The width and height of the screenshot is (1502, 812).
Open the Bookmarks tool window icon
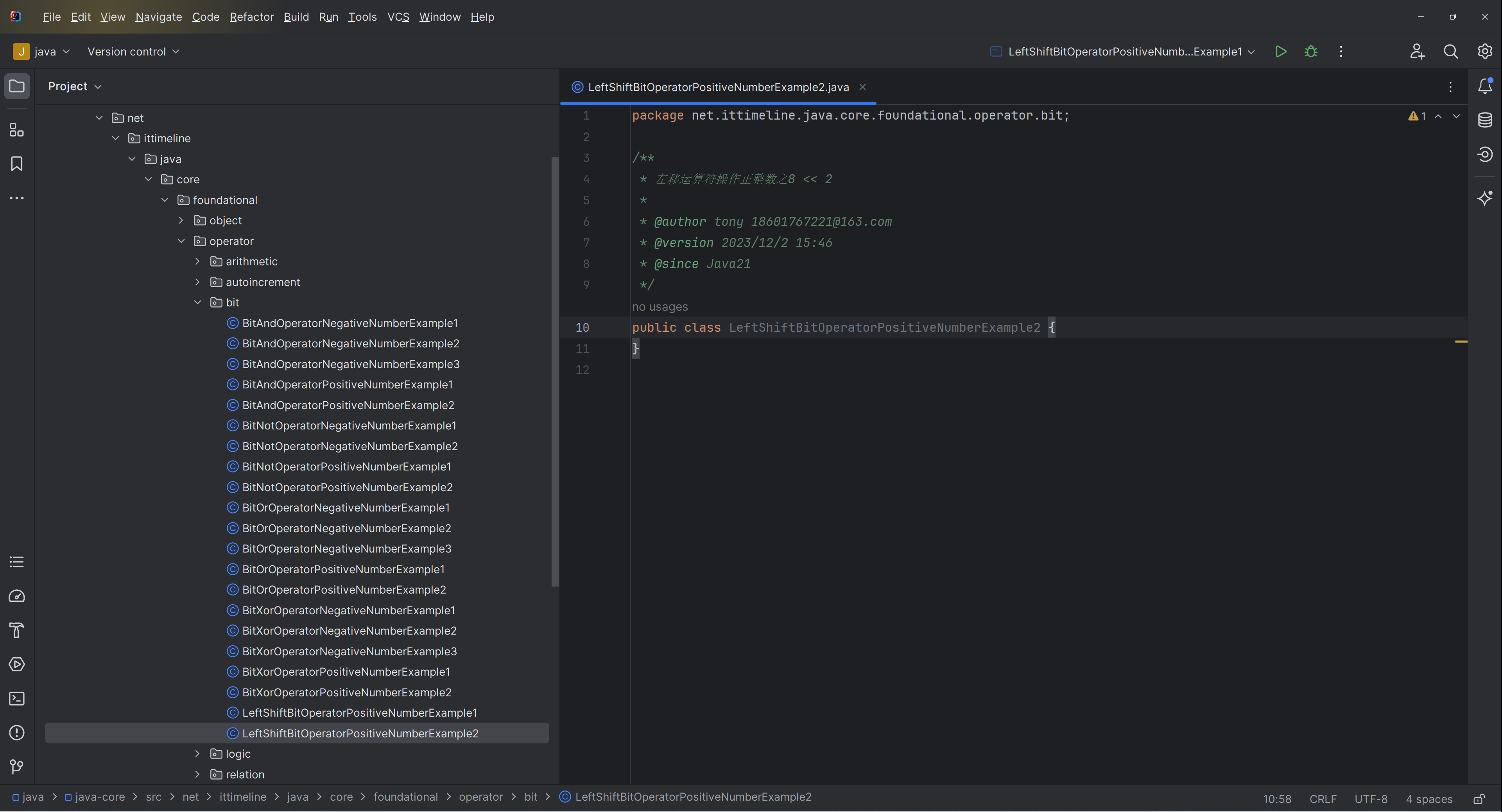click(17, 164)
